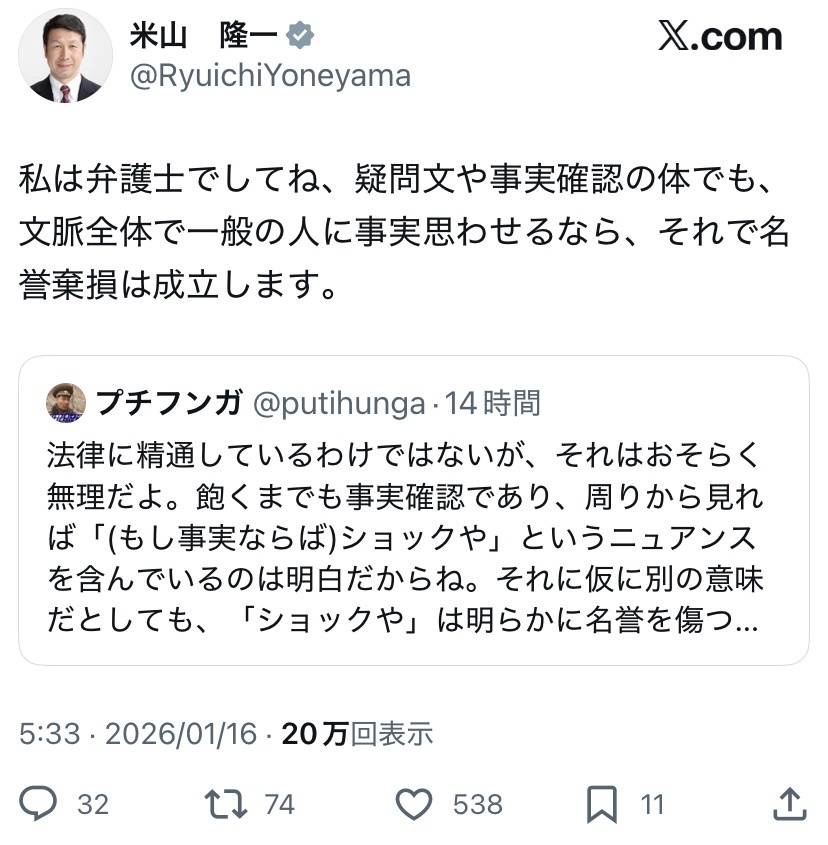Click the X.com logo

[x=720, y=37]
